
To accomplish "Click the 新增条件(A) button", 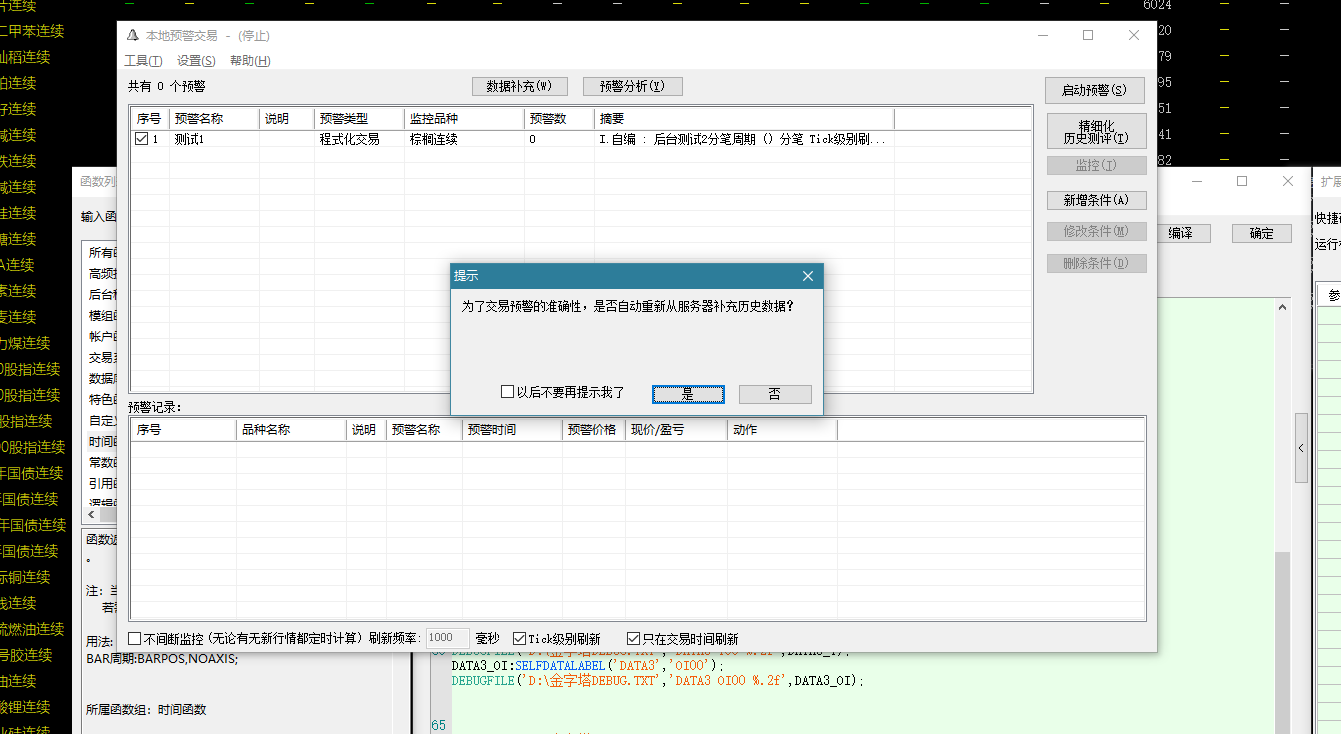I will point(1097,200).
